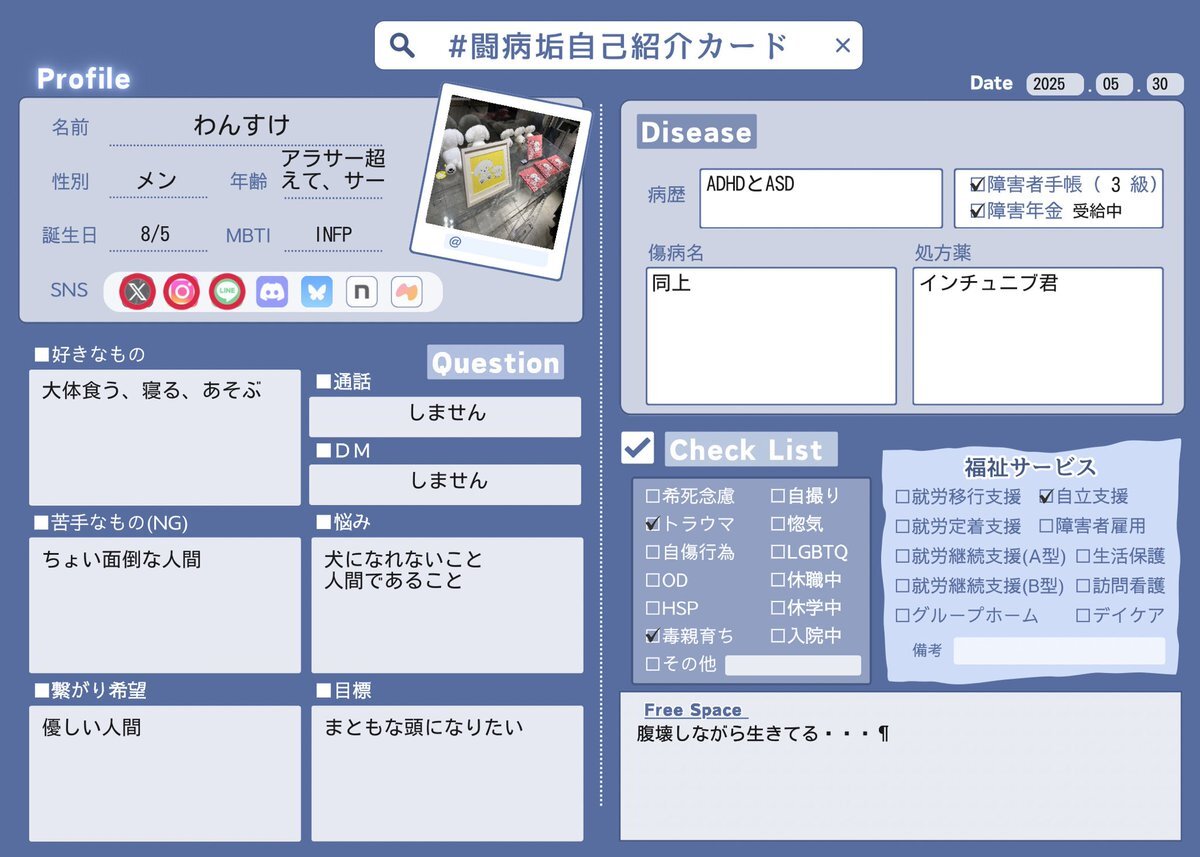
Task: Click the 目標 box まともな頭になりたい
Action: pyautogui.click(x=447, y=773)
